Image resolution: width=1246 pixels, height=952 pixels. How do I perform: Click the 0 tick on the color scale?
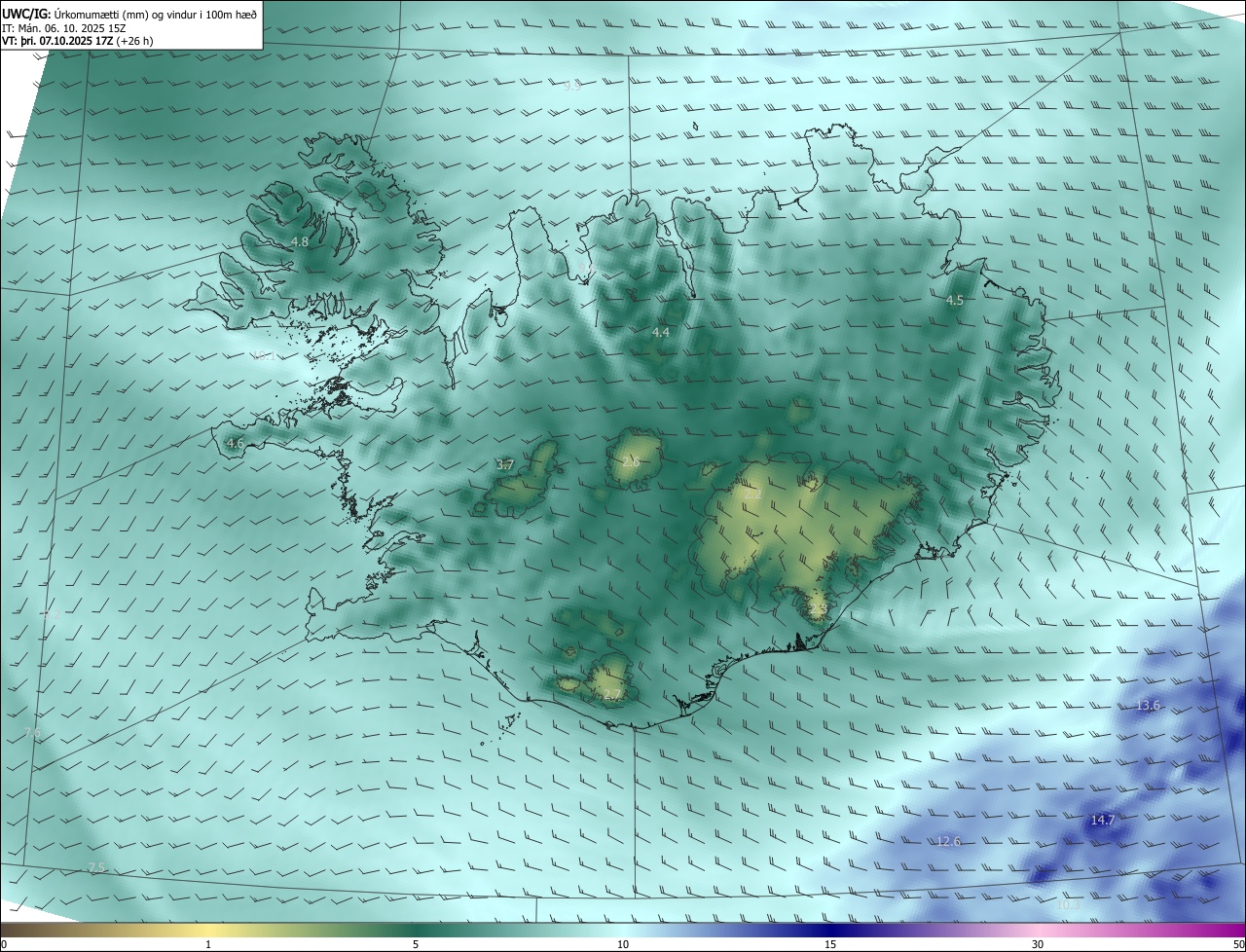click(4, 944)
